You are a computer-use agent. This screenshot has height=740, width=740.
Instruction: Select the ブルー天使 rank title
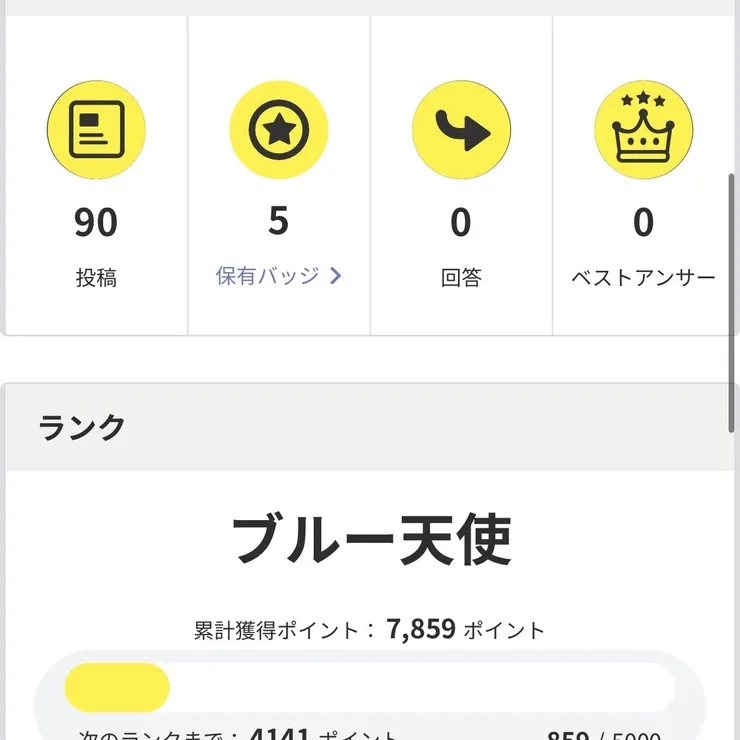[x=371, y=541]
